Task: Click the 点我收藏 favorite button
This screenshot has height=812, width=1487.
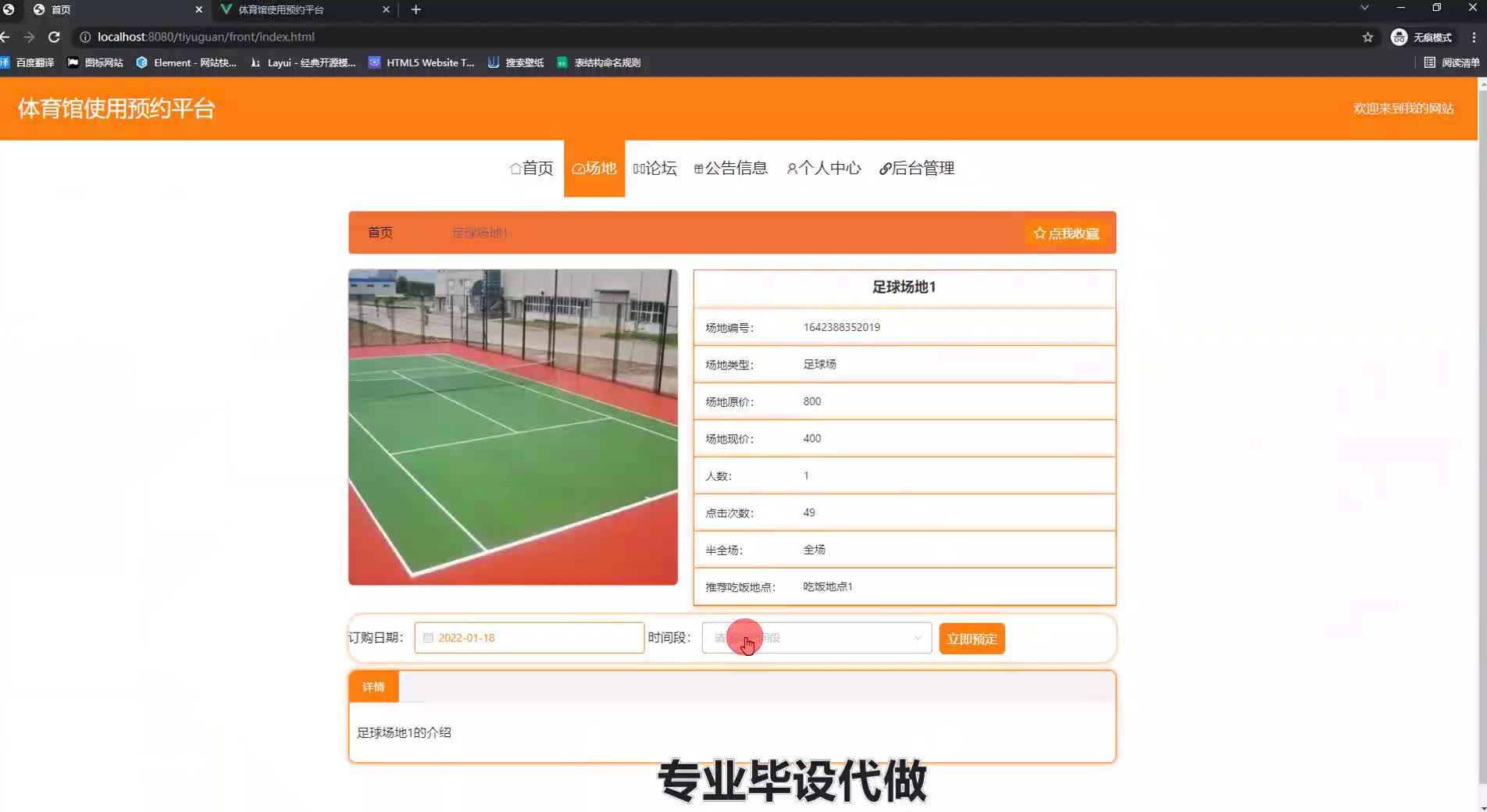Action: [x=1066, y=233]
